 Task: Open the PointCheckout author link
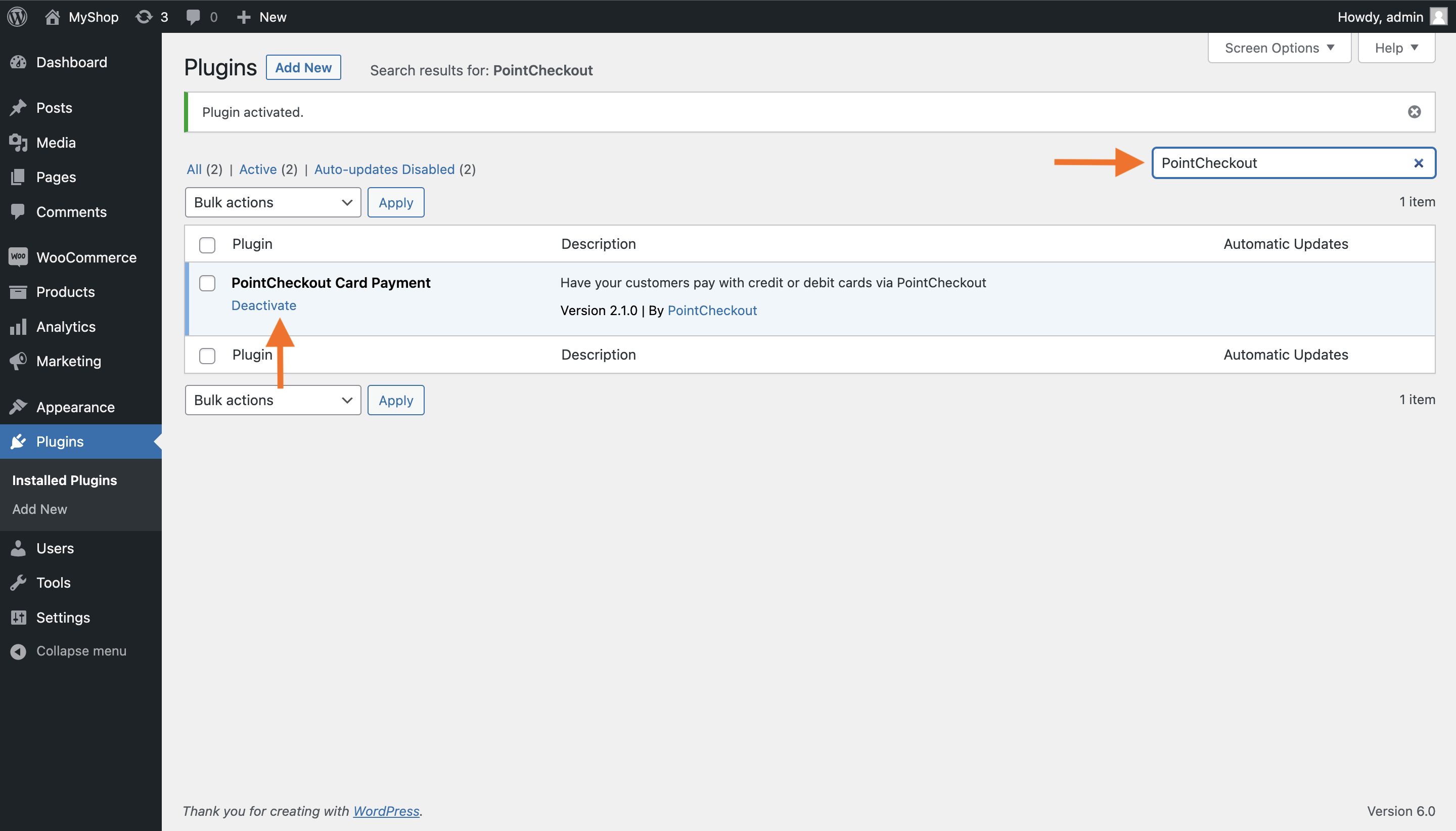[712, 311]
